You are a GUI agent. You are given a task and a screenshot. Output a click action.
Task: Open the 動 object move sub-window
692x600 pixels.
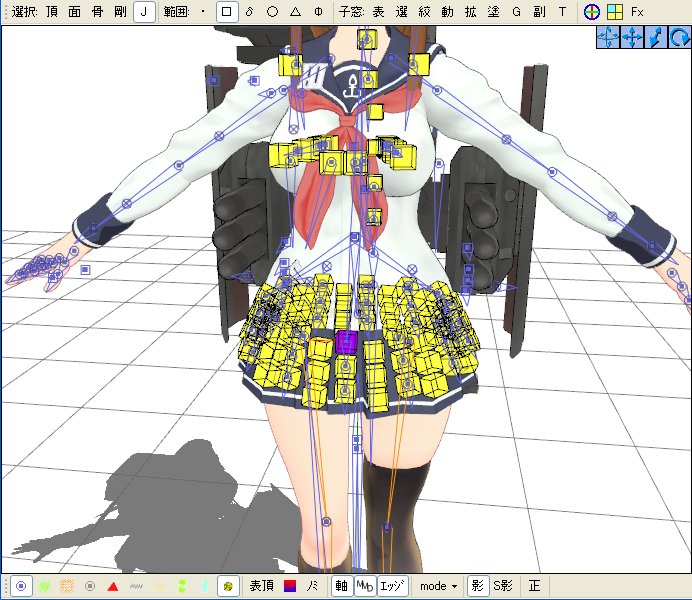(448, 12)
